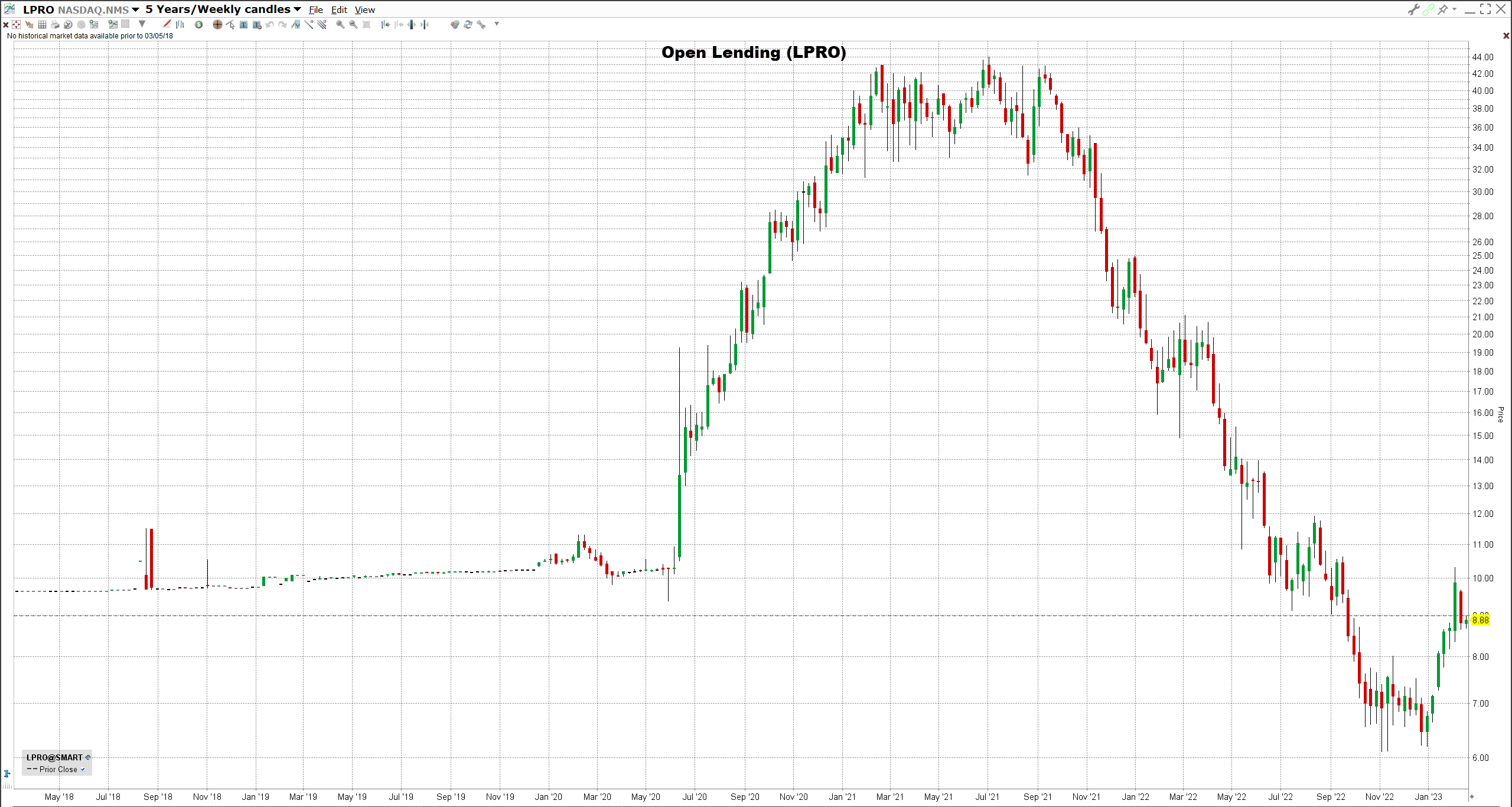Open the View menu
The height and width of the screenshot is (807, 1512).
click(364, 10)
